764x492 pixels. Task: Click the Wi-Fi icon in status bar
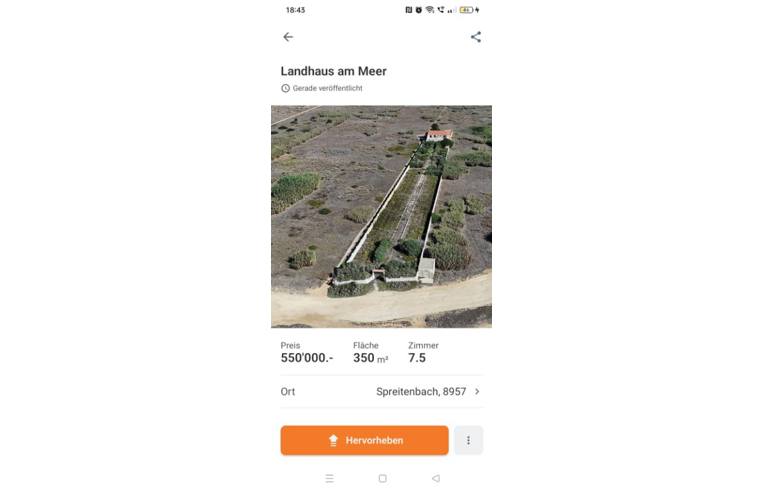[429, 10]
